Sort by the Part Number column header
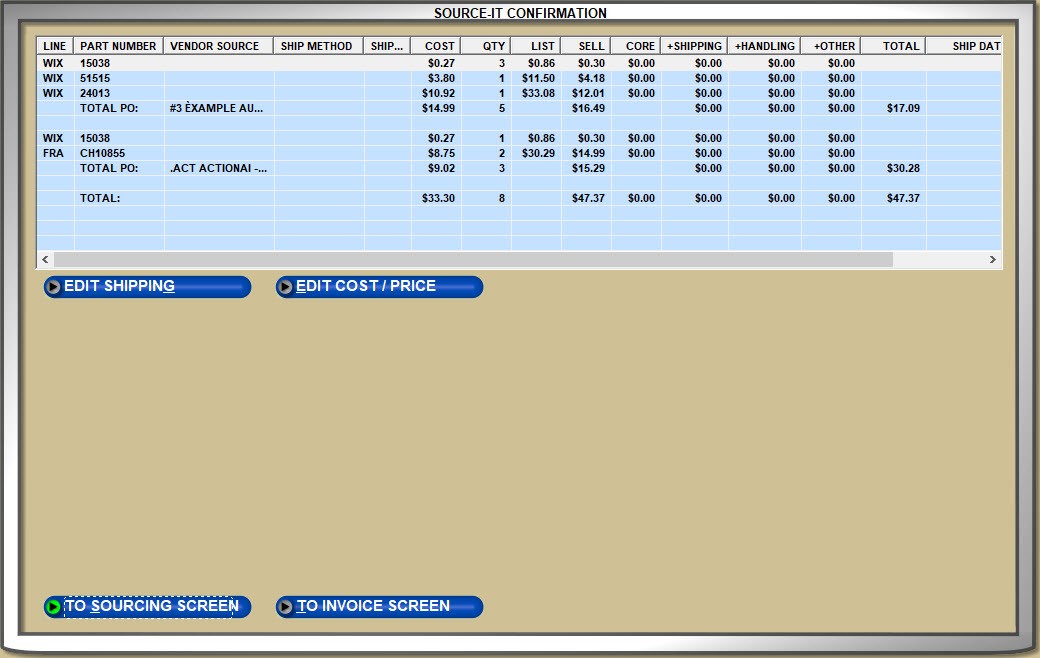The image size is (1040, 658). [x=118, y=46]
